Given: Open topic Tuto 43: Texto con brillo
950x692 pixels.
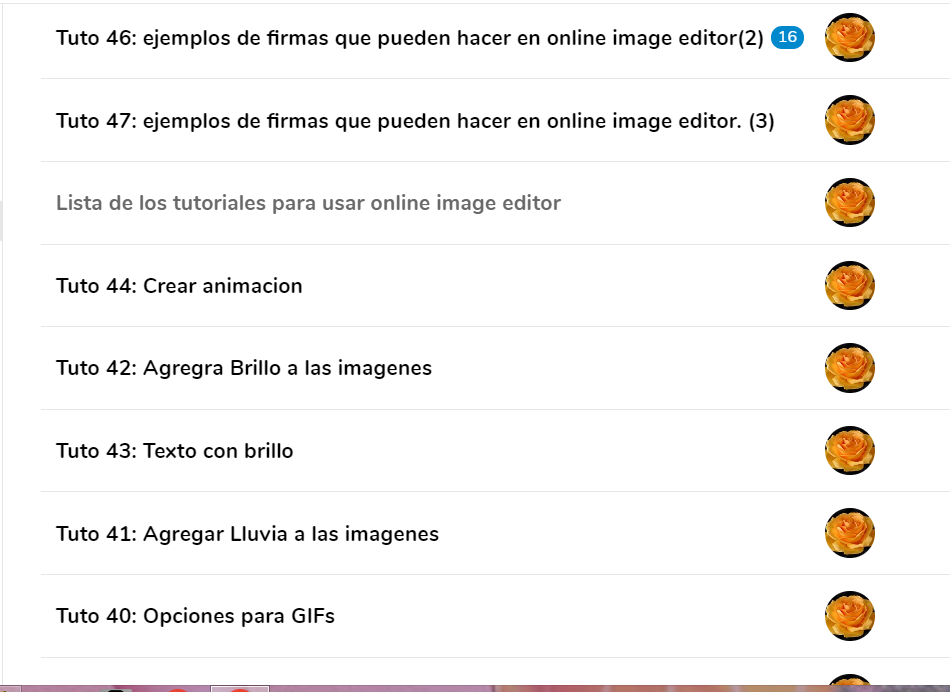Looking at the screenshot, I should pos(174,451).
